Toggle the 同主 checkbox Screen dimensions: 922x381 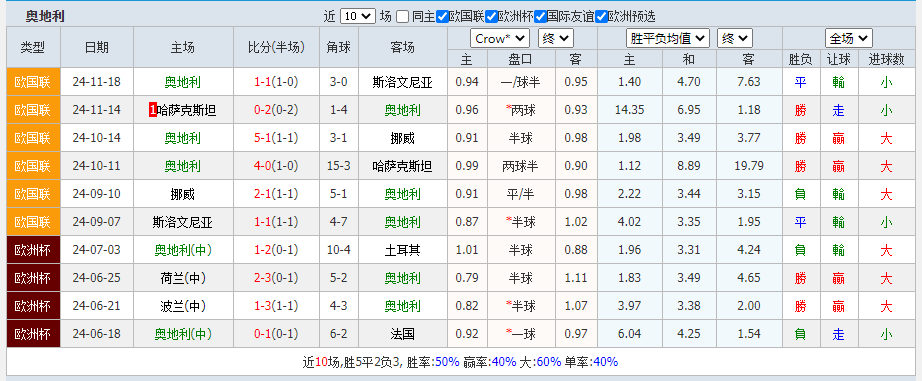402,16
